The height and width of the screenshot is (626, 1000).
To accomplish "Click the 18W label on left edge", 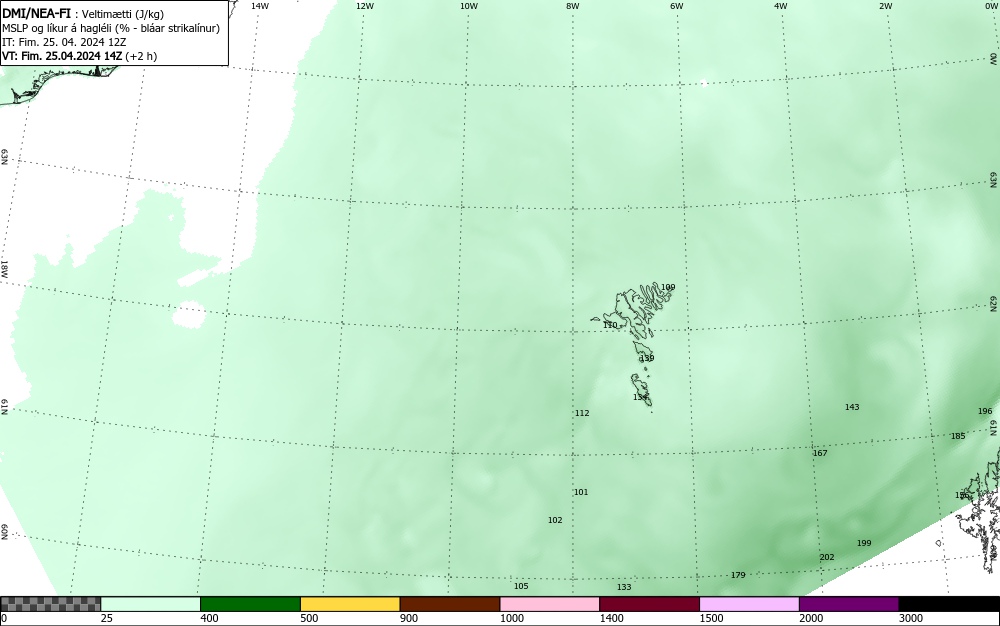I will [x=4, y=268].
